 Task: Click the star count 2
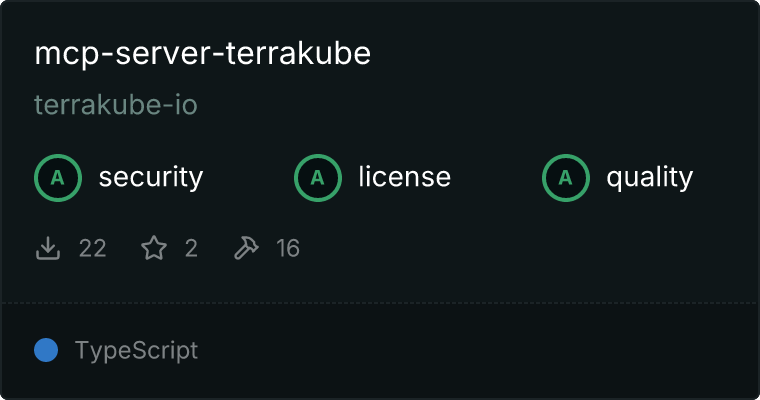pyautogui.click(x=191, y=249)
